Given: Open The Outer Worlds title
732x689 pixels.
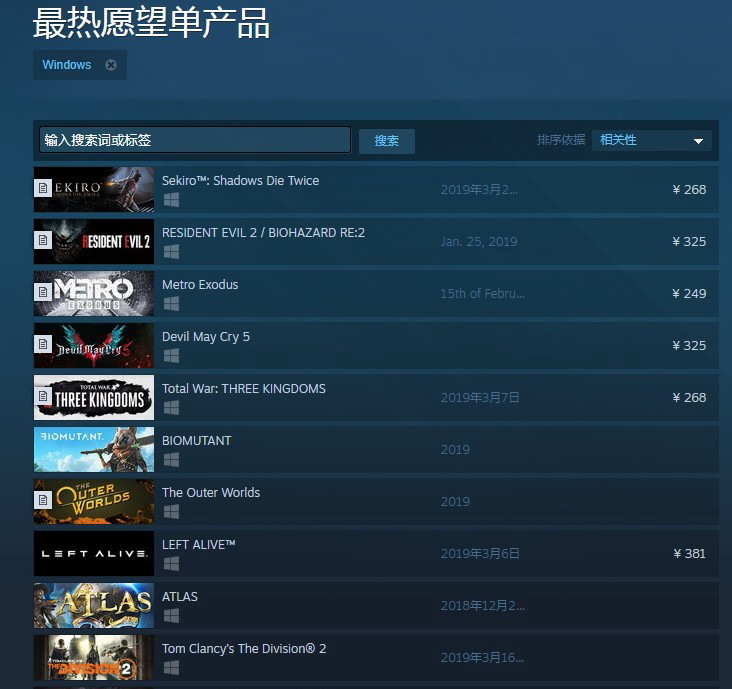Looking at the screenshot, I should (x=211, y=492).
